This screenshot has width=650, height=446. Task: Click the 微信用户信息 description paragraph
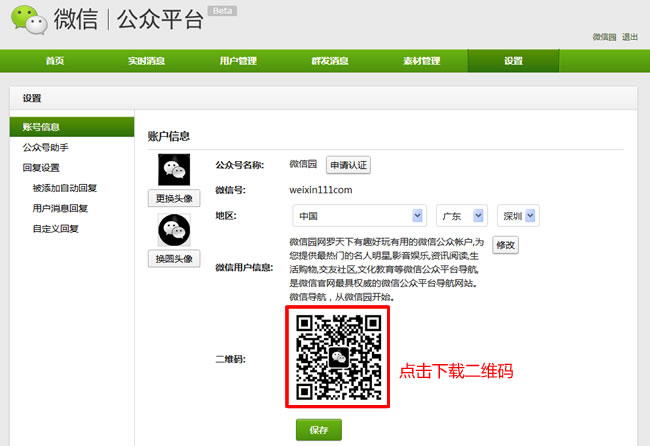(386, 269)
